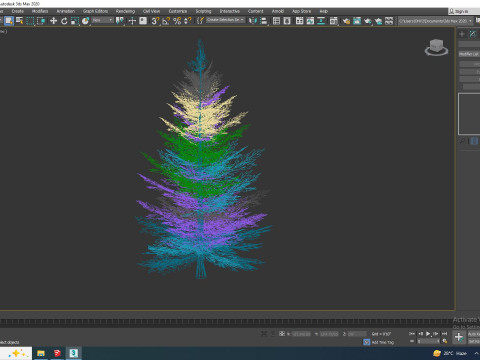Activate Select and Scale tool
Screen dimensions: 480x360
coord(75,21)
